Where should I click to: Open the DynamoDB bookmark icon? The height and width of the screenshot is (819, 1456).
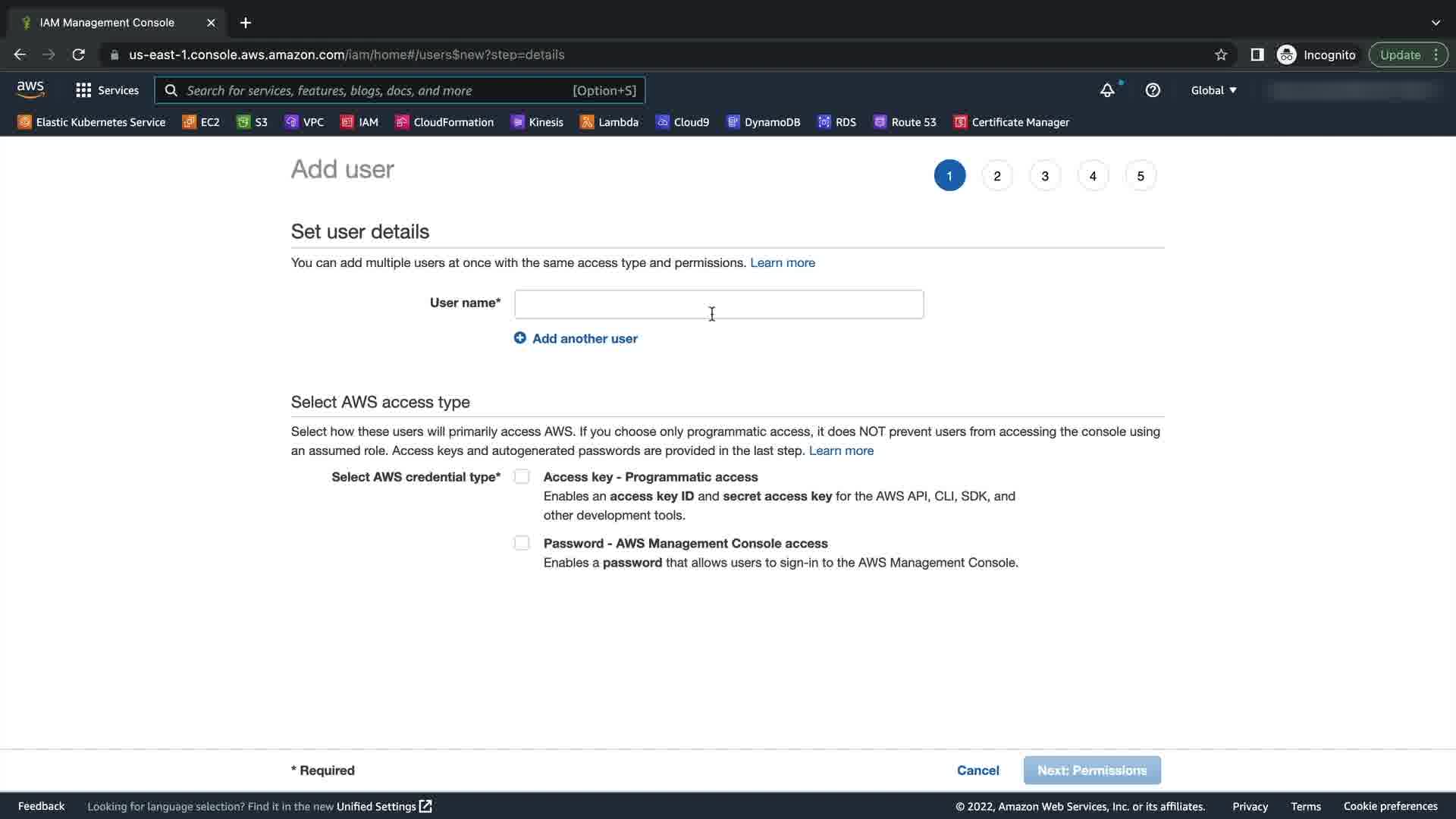tap(733, 122)
